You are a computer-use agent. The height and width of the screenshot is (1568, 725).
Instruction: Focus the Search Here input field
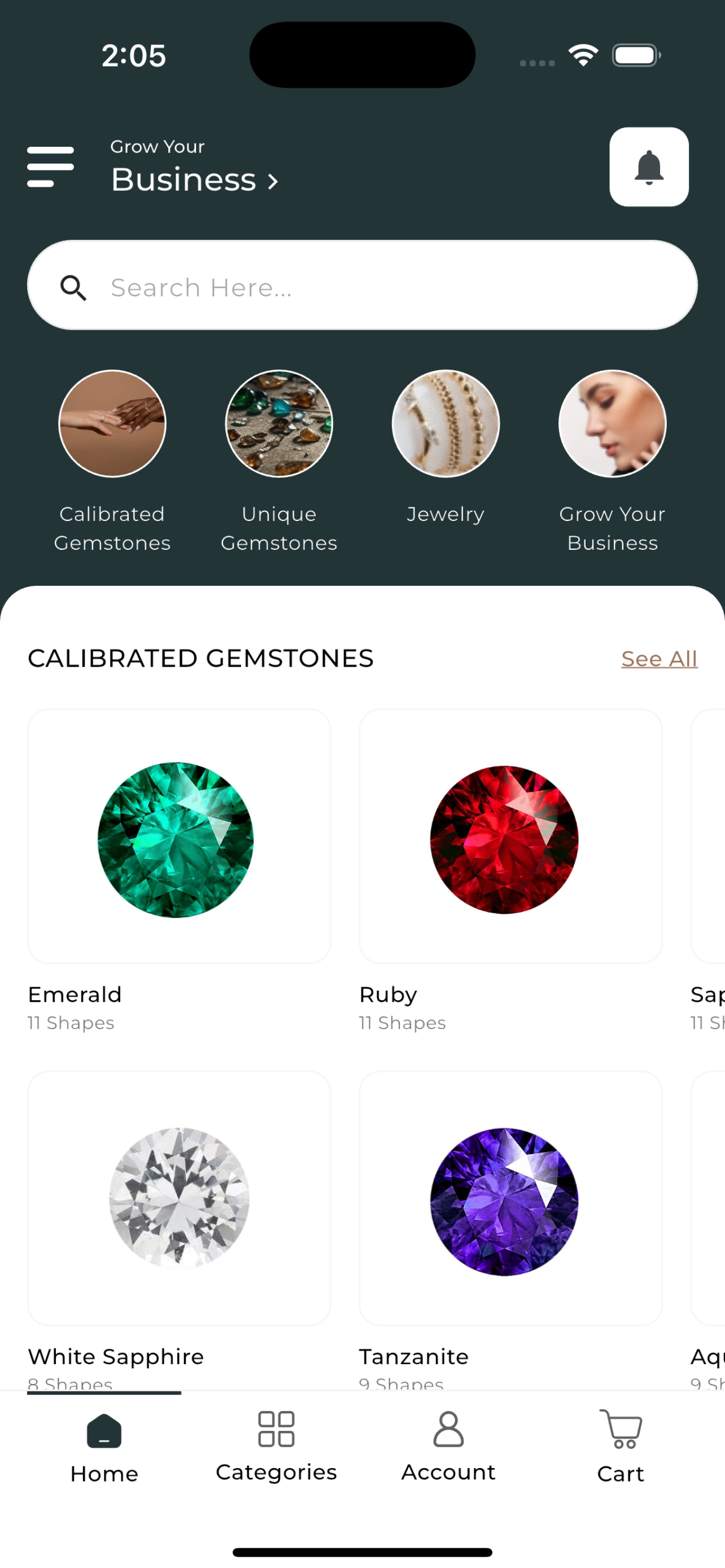[x=362, y=286]
